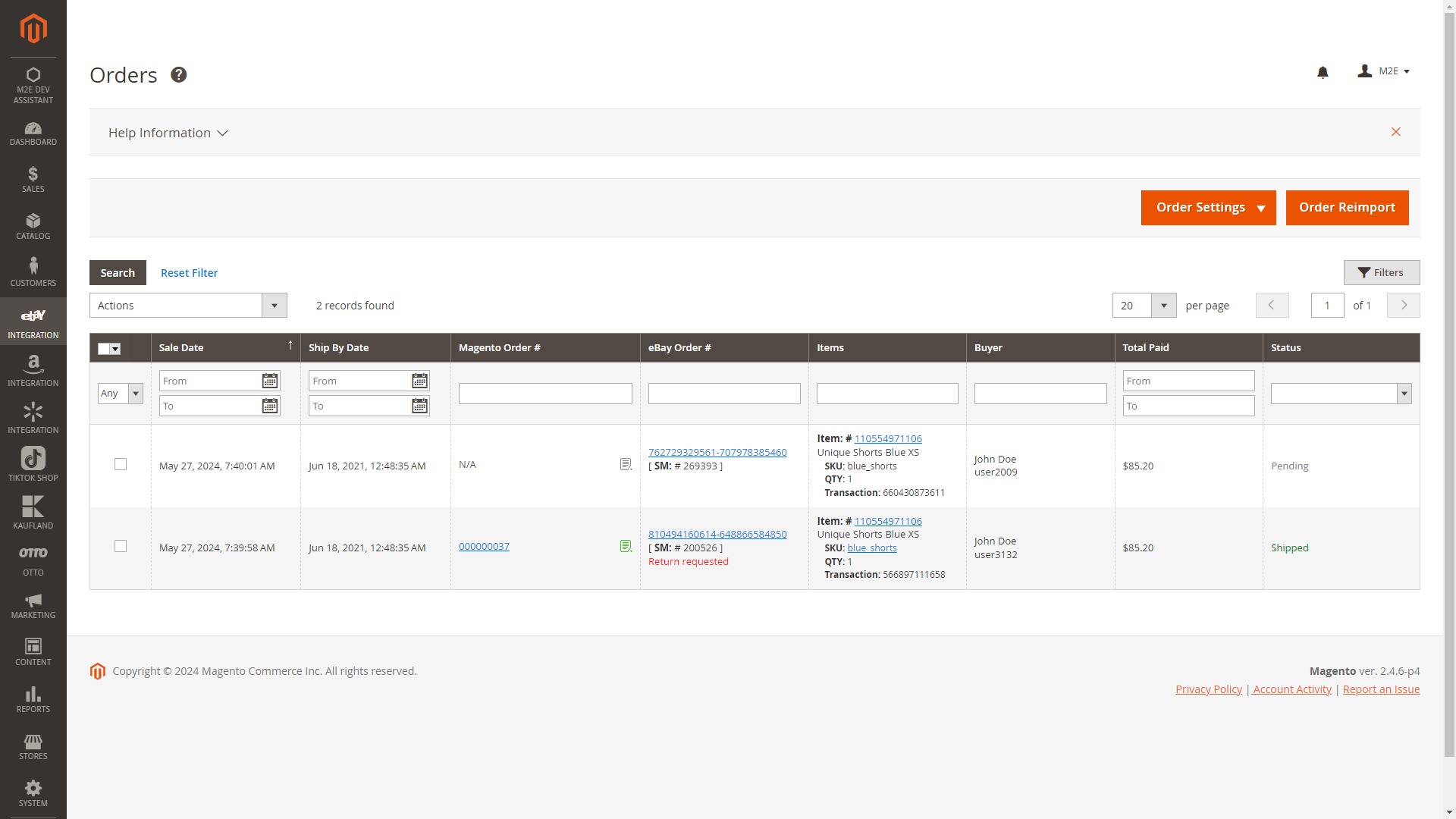Click the eBay Order # filter field
Image resolution: width=1456 pixels, height=819 pixels.
723,394
